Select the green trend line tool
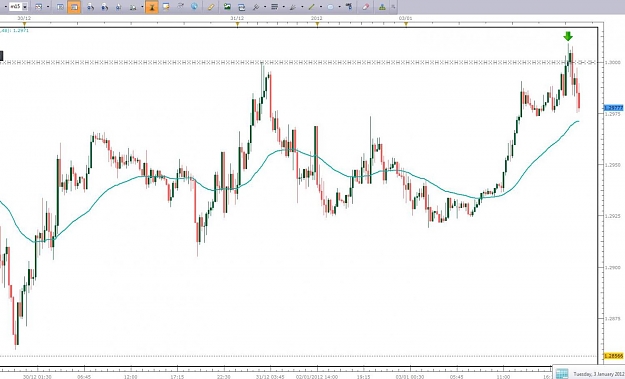 (x=311, y=7)
